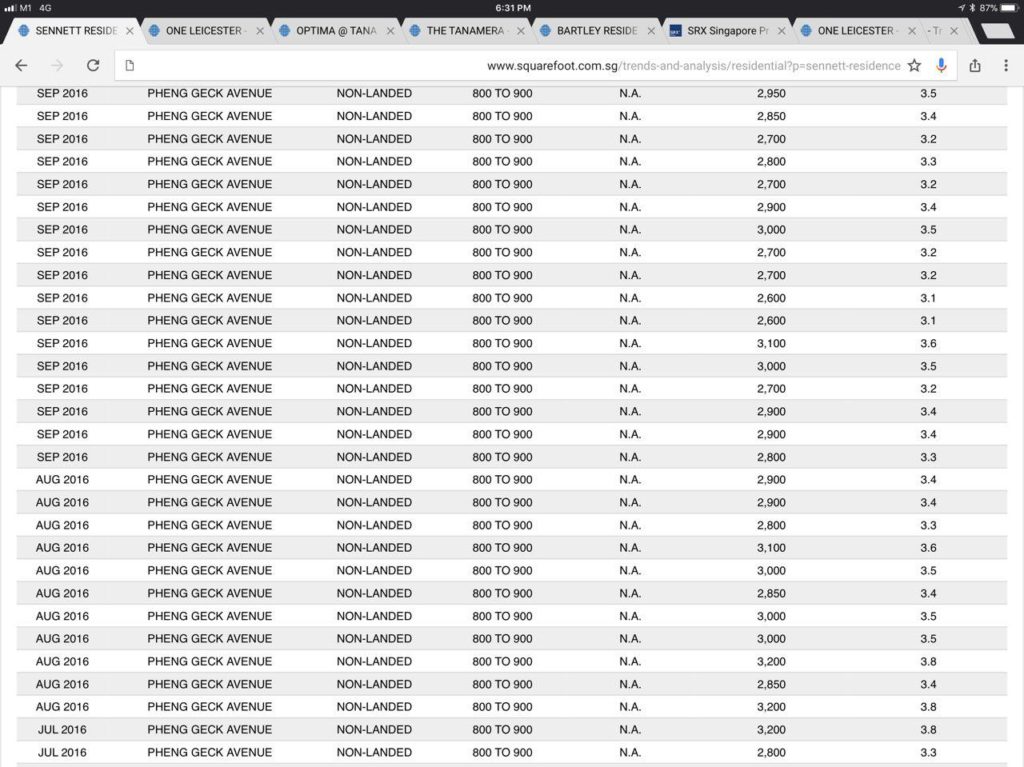Click 3.6 in the AUG 2016 row

pos(928,548)
